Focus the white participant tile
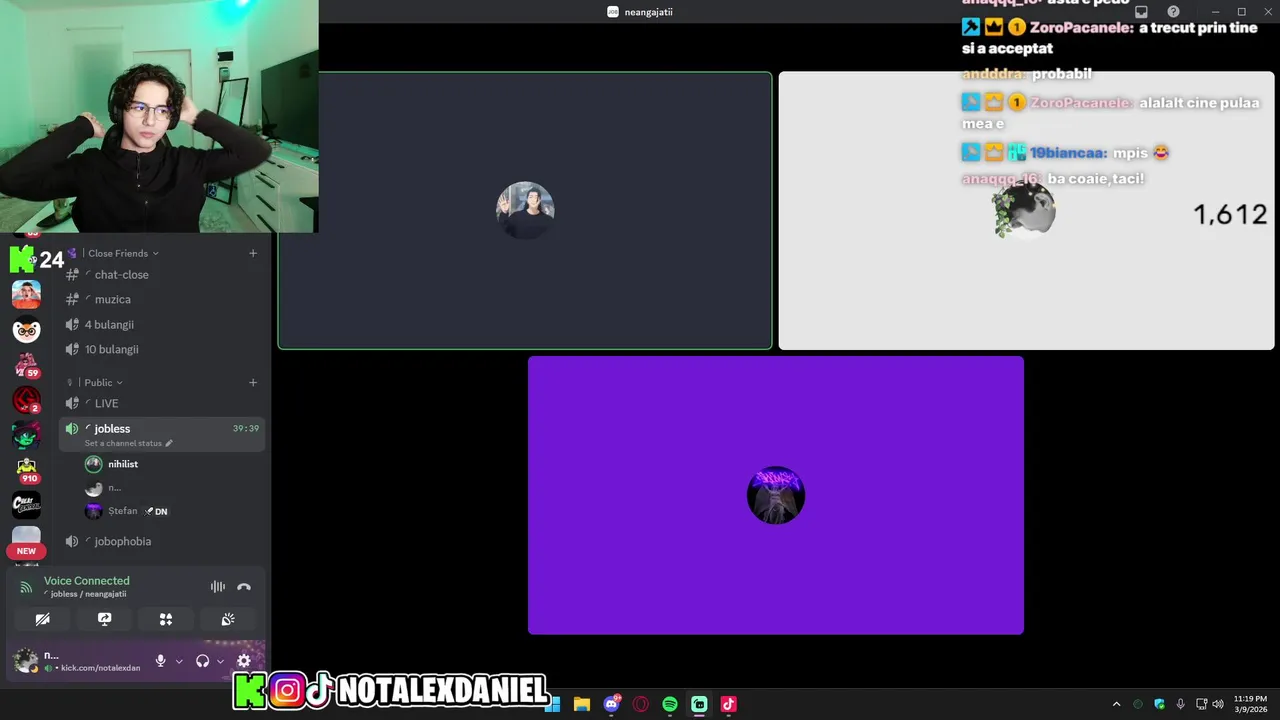This screenshot has height=720, width=1280. pyautogui.click(x=1026, y=210)
